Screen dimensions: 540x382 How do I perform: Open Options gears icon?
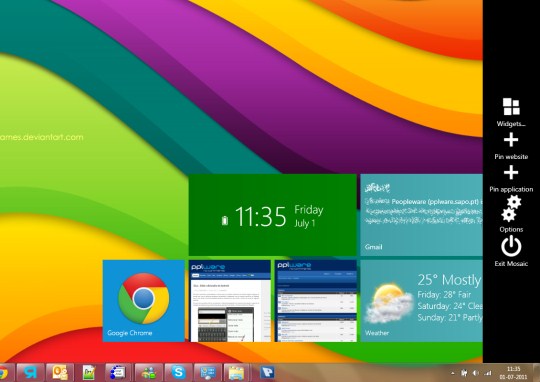click(511, 208)
